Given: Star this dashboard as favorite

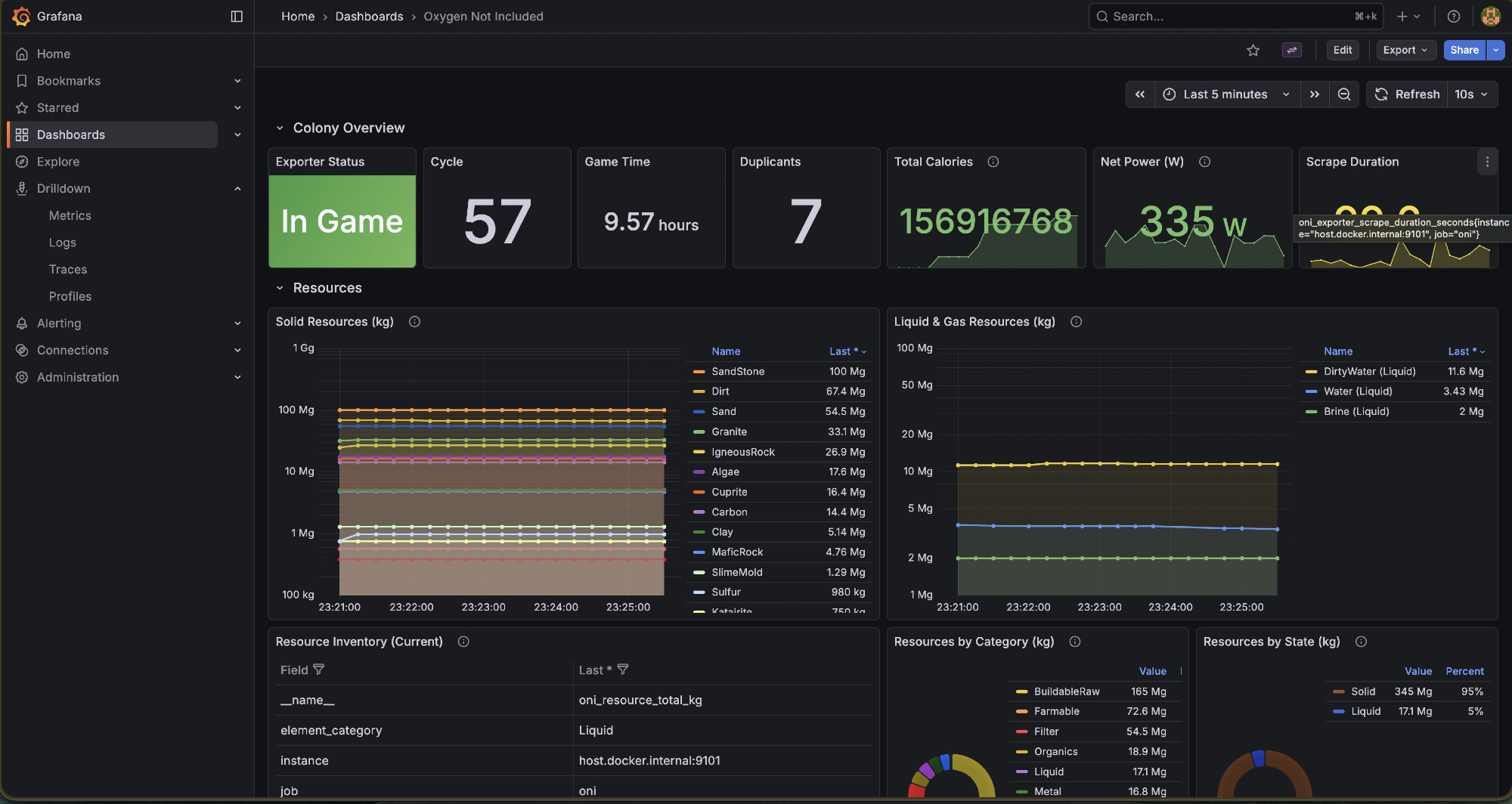Looking at the screenshot, I should 1253,51.
